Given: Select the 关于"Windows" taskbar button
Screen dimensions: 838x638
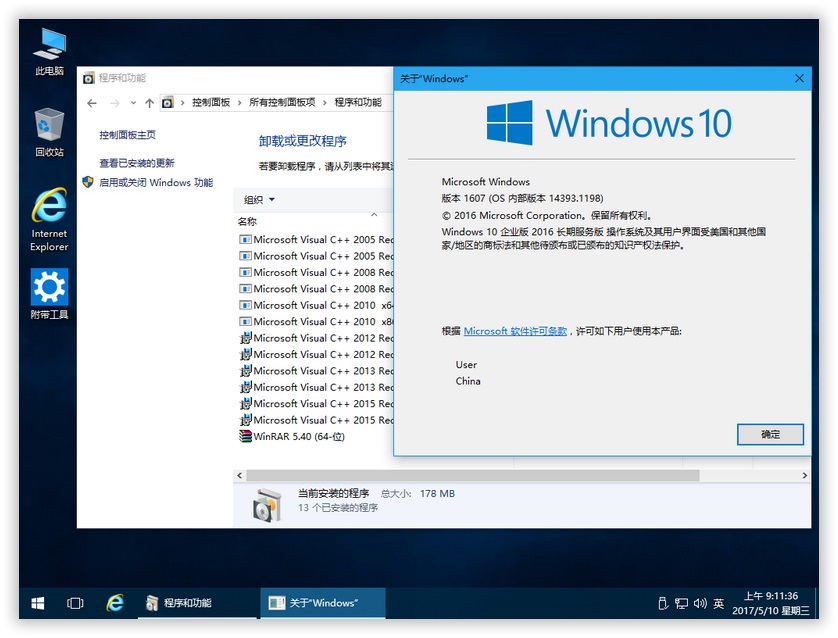Looking at the screenshot, I should (x=323, y=603).
